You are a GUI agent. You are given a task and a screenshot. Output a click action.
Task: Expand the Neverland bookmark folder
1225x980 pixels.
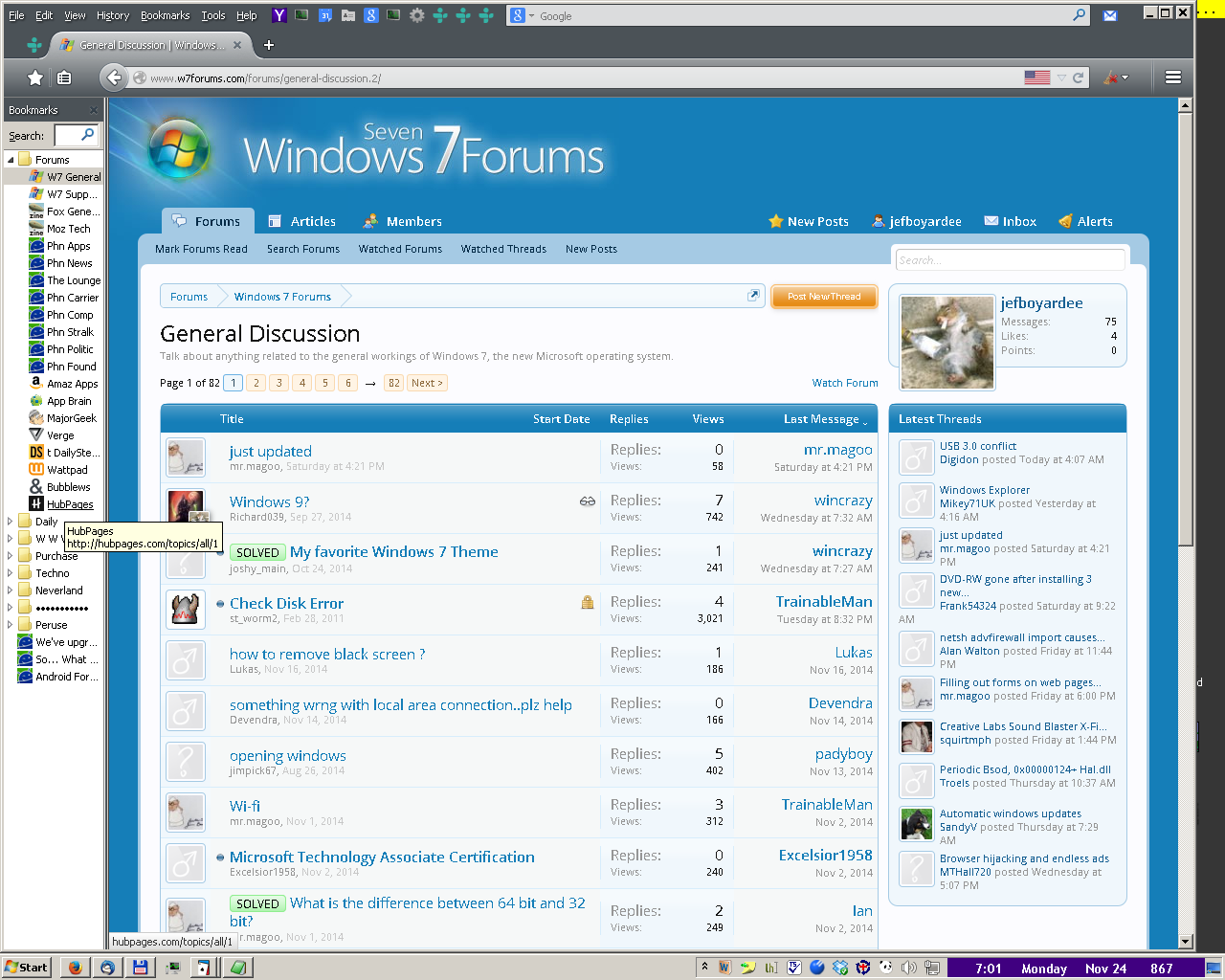coord(11,590)
